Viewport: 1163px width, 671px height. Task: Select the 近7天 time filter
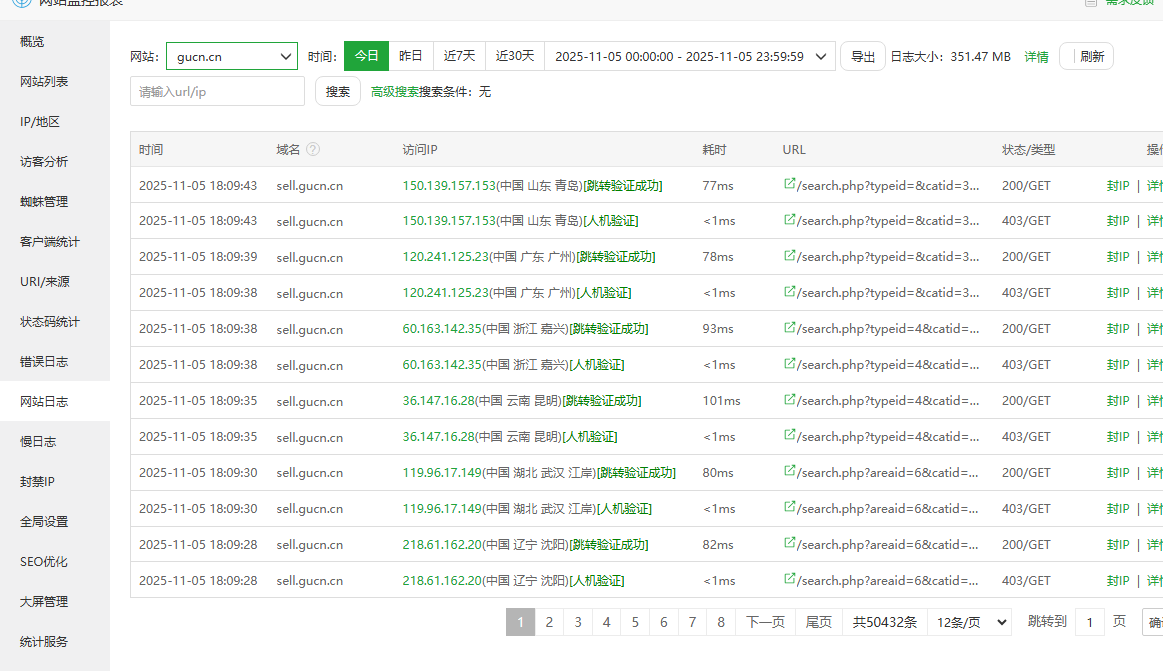[460, 57]
